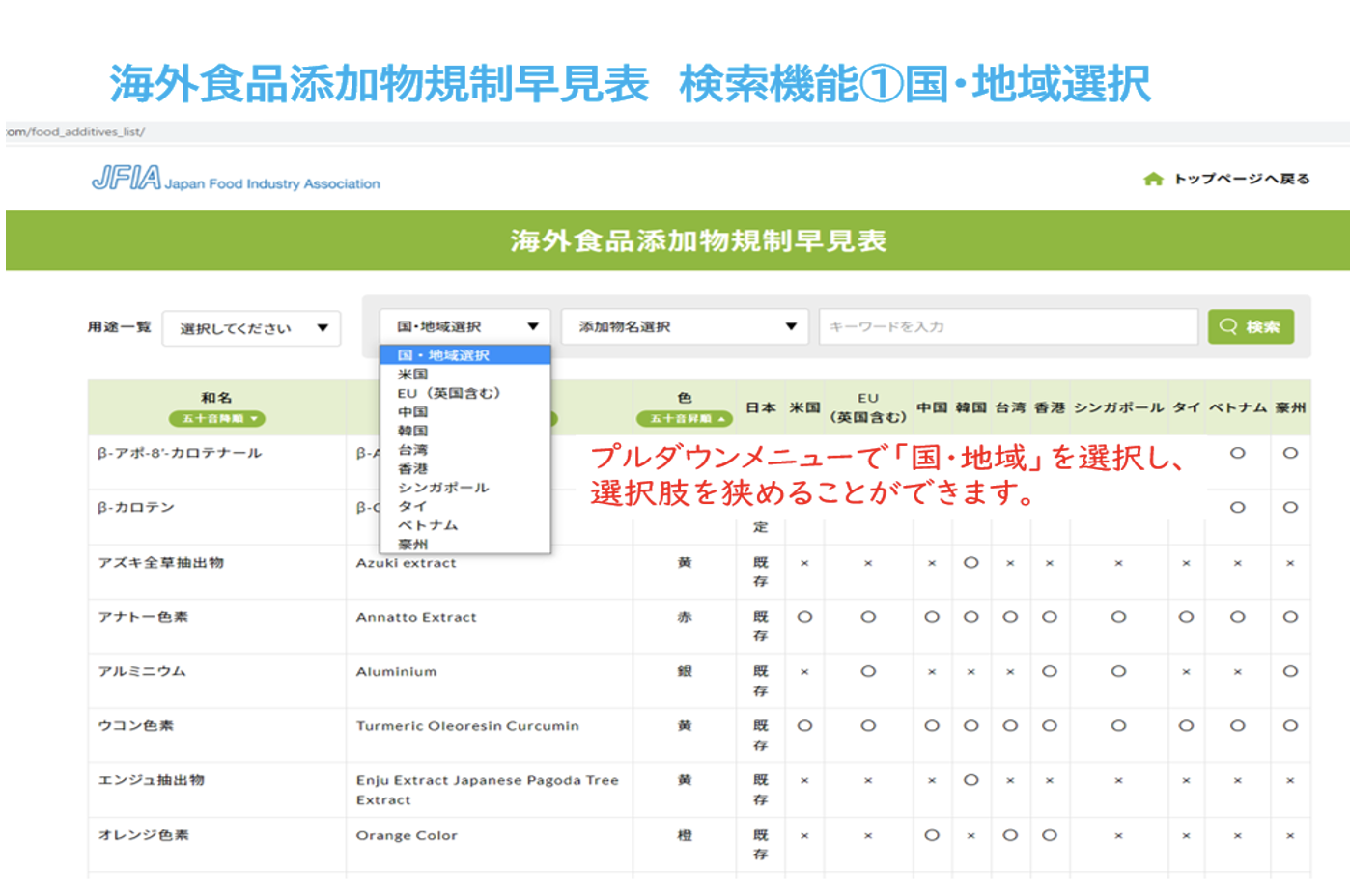Click the 和名 column header

216,398
